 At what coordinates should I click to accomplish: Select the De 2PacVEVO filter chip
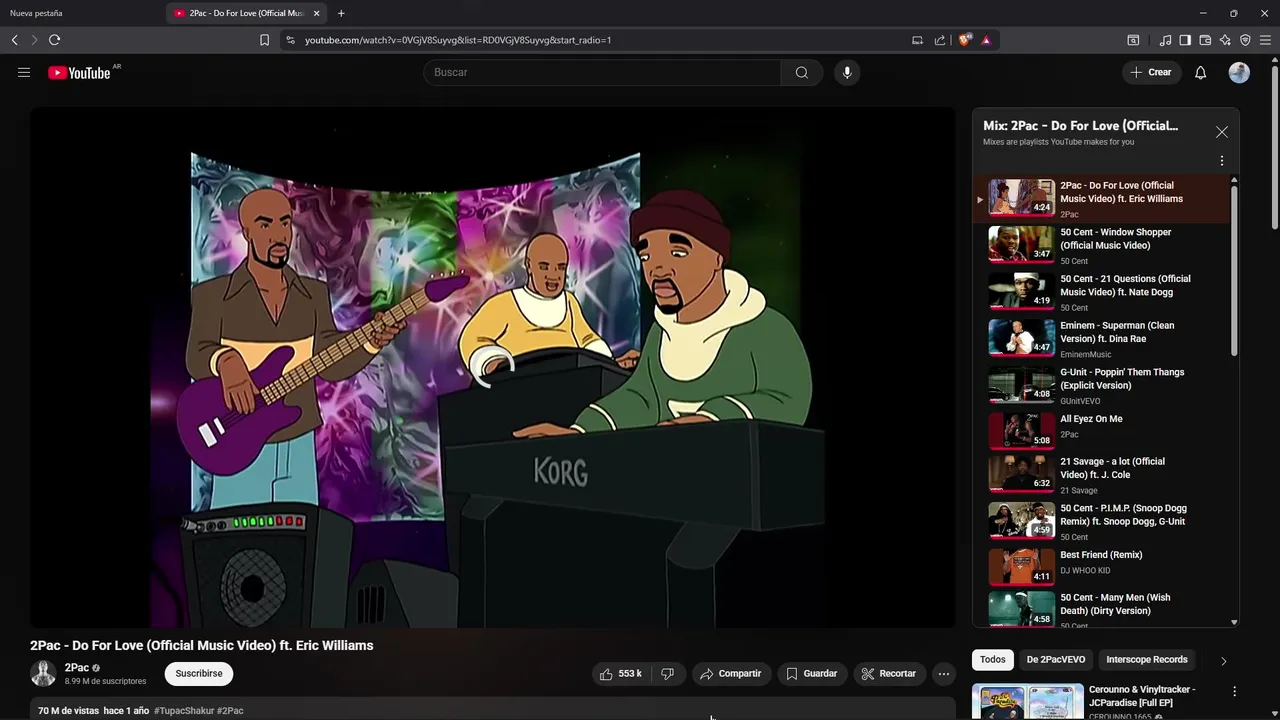(x=1056, y=660)
